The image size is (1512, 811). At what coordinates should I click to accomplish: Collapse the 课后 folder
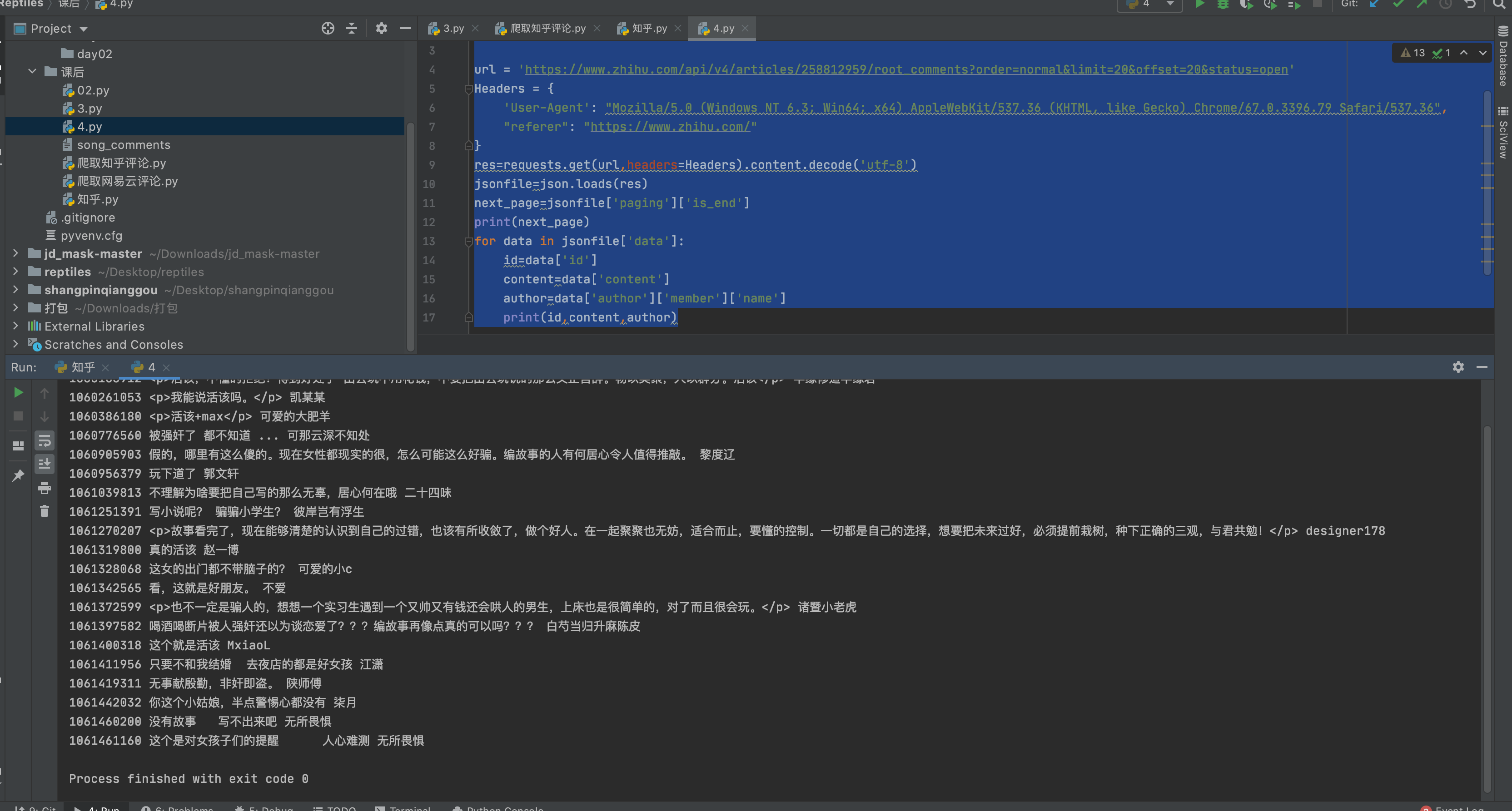coord(32,72)
